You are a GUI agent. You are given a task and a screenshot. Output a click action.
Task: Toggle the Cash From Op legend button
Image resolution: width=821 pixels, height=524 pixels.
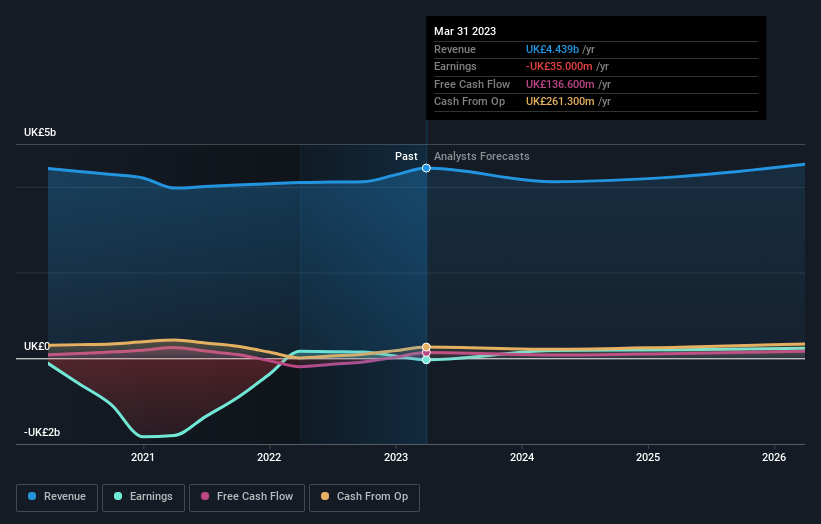(364, 497)
